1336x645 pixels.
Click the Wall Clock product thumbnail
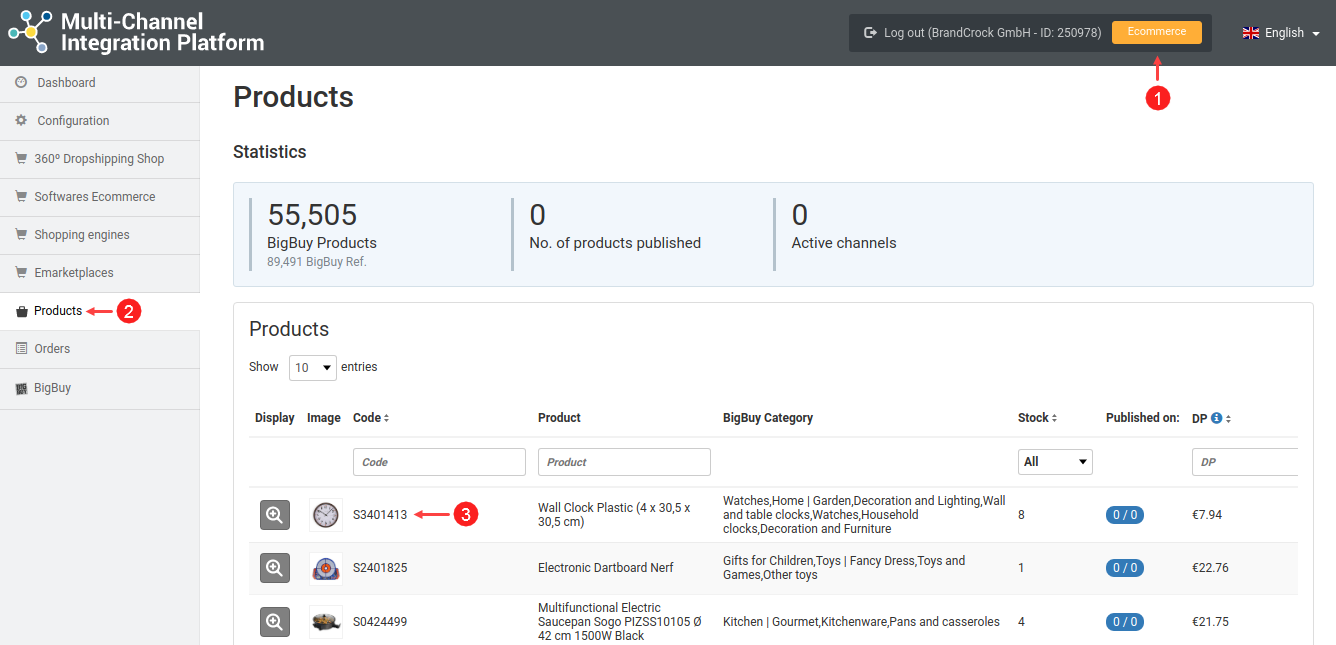[x=325, y=515]
